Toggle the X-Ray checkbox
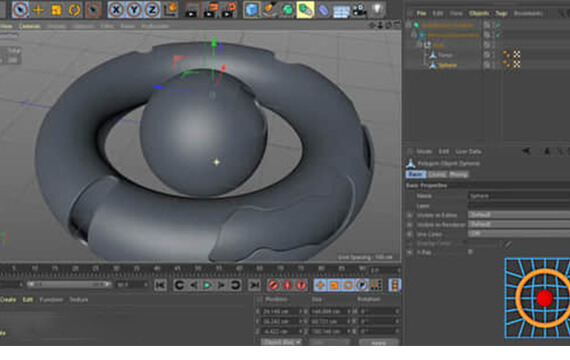The width and height of the screenshot is (570, 360). pos(470,252)
